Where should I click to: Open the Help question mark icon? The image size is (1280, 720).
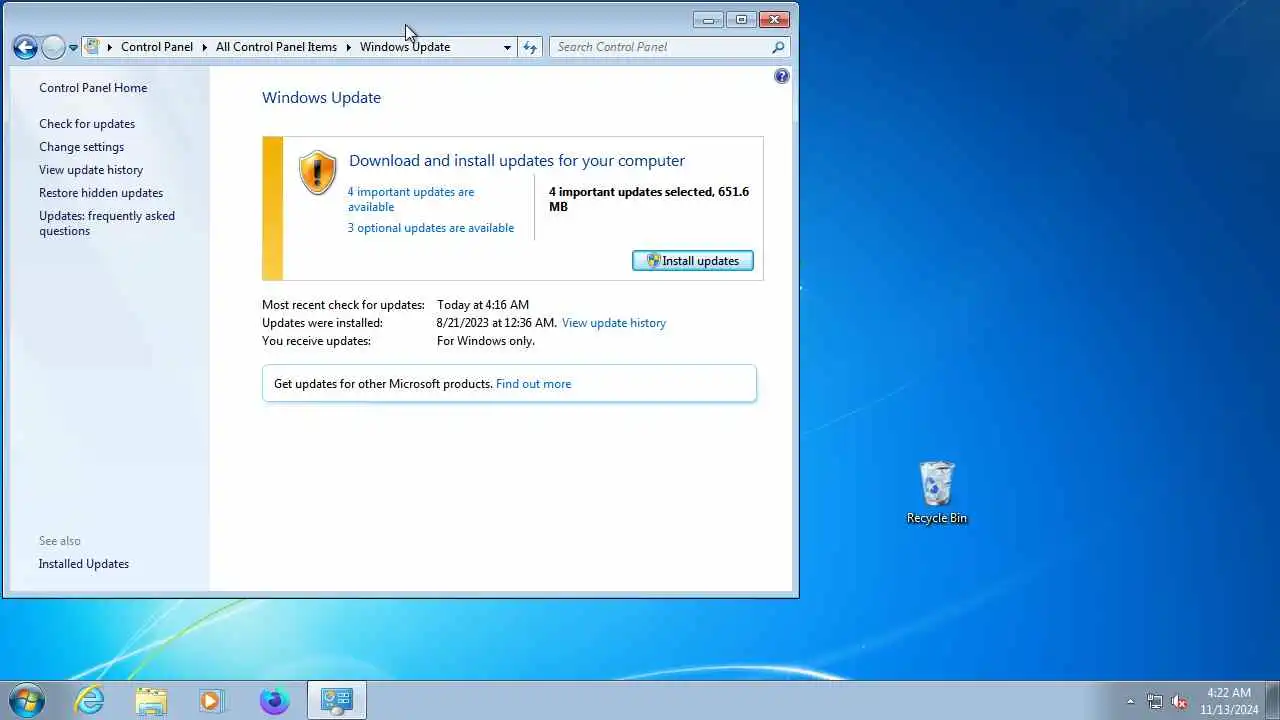click(782, 76)
